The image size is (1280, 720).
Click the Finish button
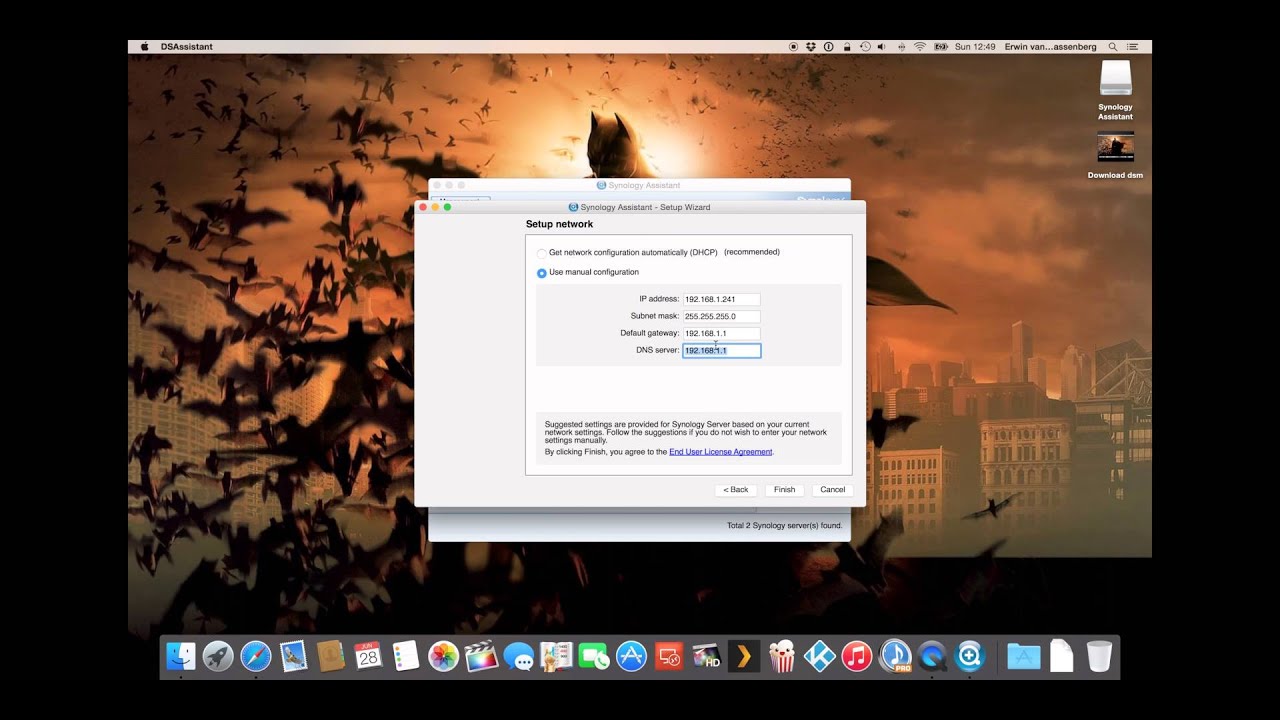[x=785, y=490]
